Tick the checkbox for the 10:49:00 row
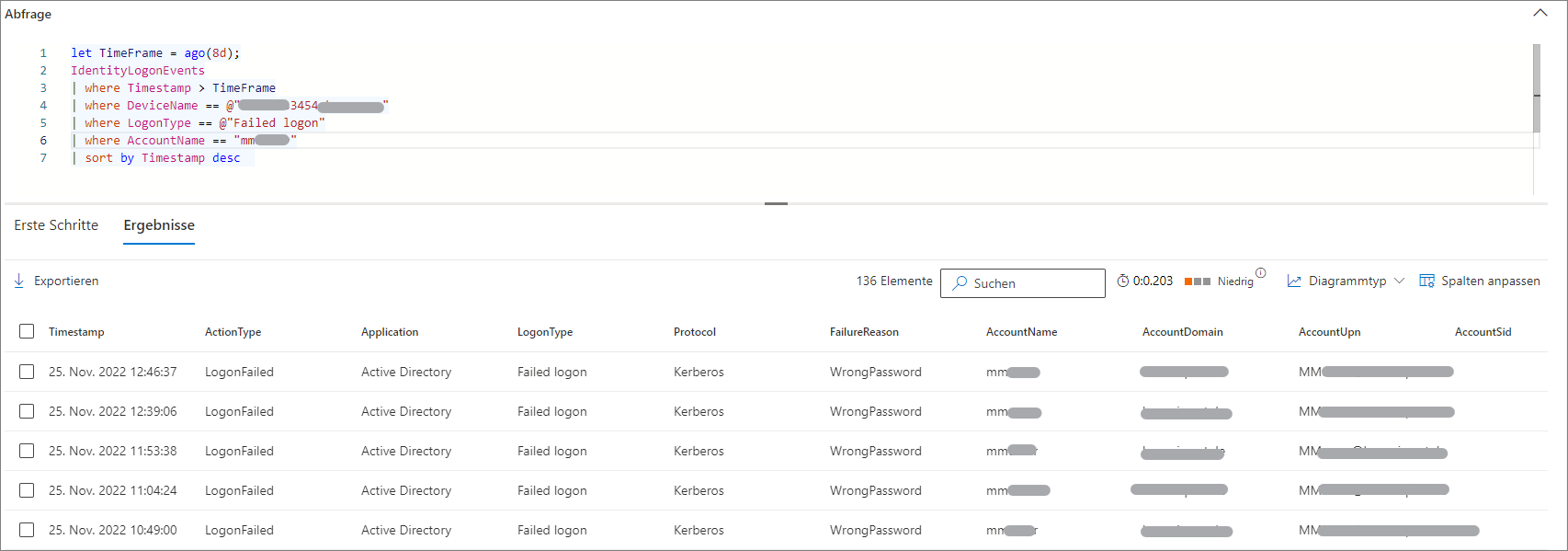Screen dimensions: 1568x551 click(27, 530)
